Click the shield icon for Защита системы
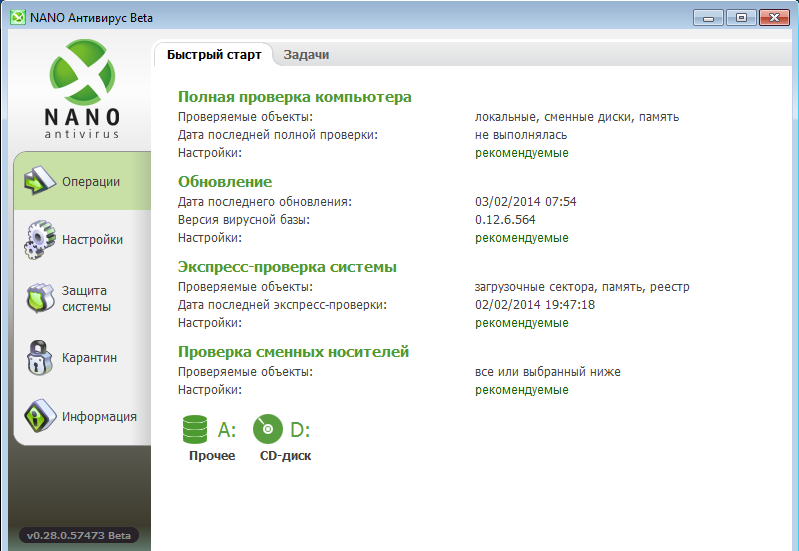The width and height of the screenshot is (799, 551). coord(38,298)
